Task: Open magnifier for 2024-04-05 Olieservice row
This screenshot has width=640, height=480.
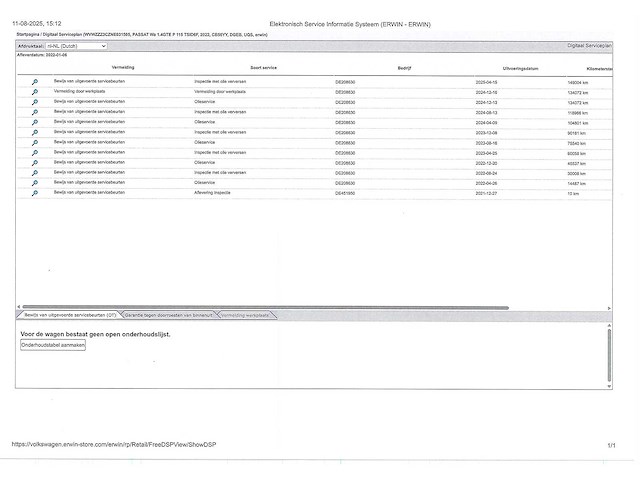Action: pyautogui.click(x=35, y=122)
